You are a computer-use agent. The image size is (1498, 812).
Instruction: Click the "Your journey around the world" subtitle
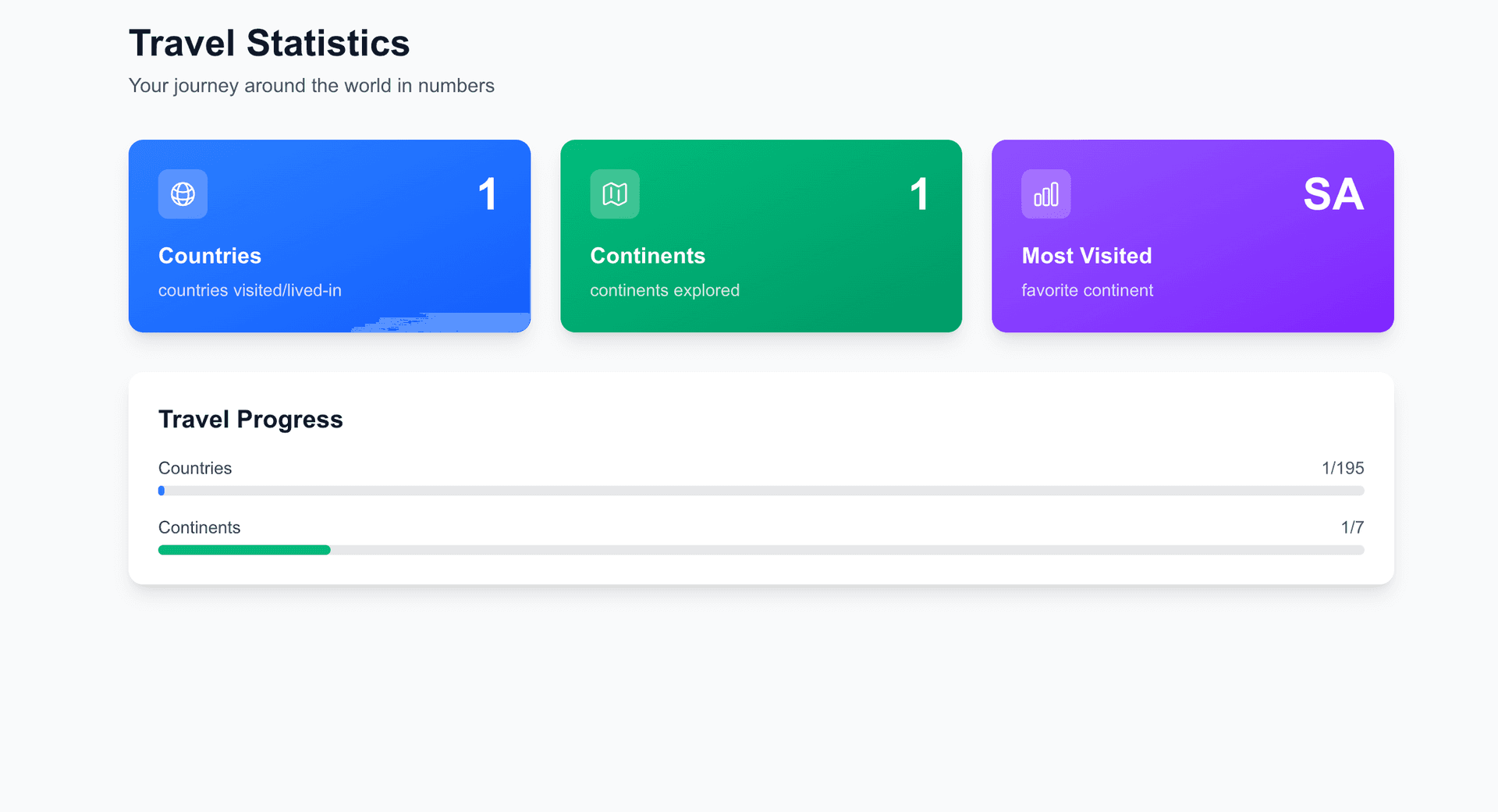(x=311, y=86)
